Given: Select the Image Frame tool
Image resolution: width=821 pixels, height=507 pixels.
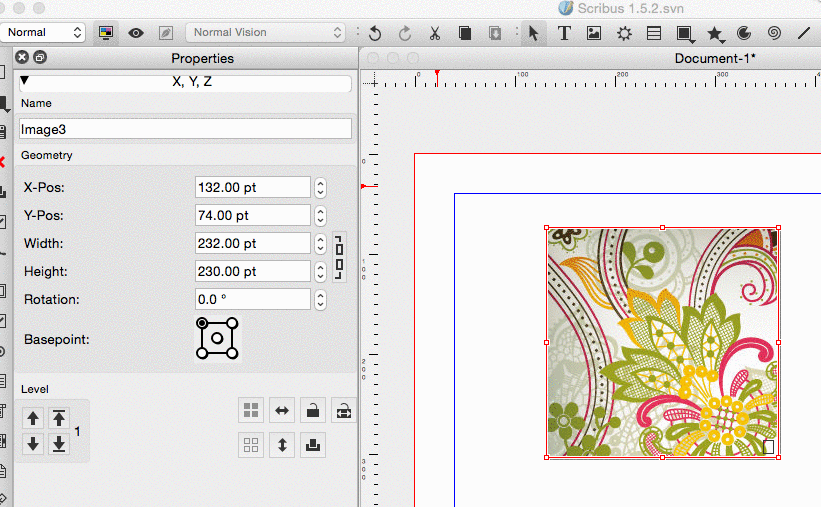Looking at the screenshot, I should click(594, 33).
